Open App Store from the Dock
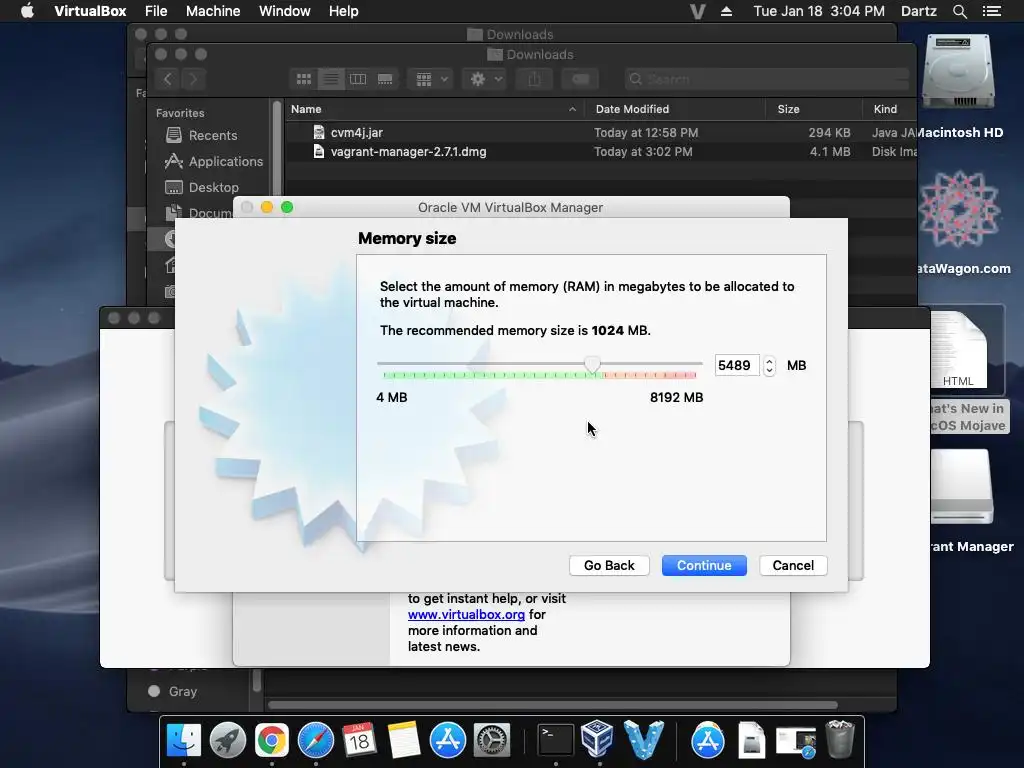This screenshot has width=1024, height=768. point(447,741)
